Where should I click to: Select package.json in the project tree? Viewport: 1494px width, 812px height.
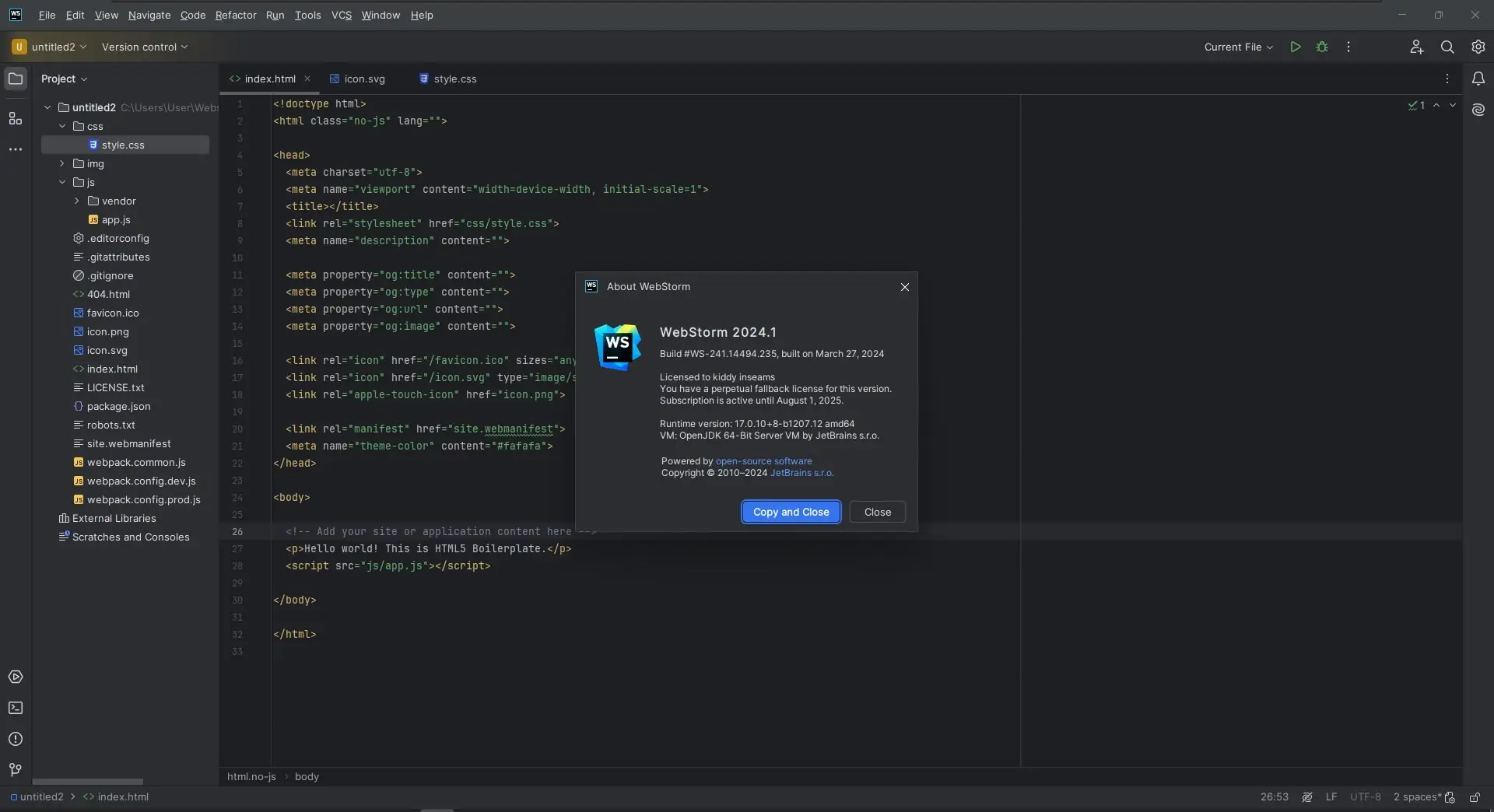pos(118,406)
